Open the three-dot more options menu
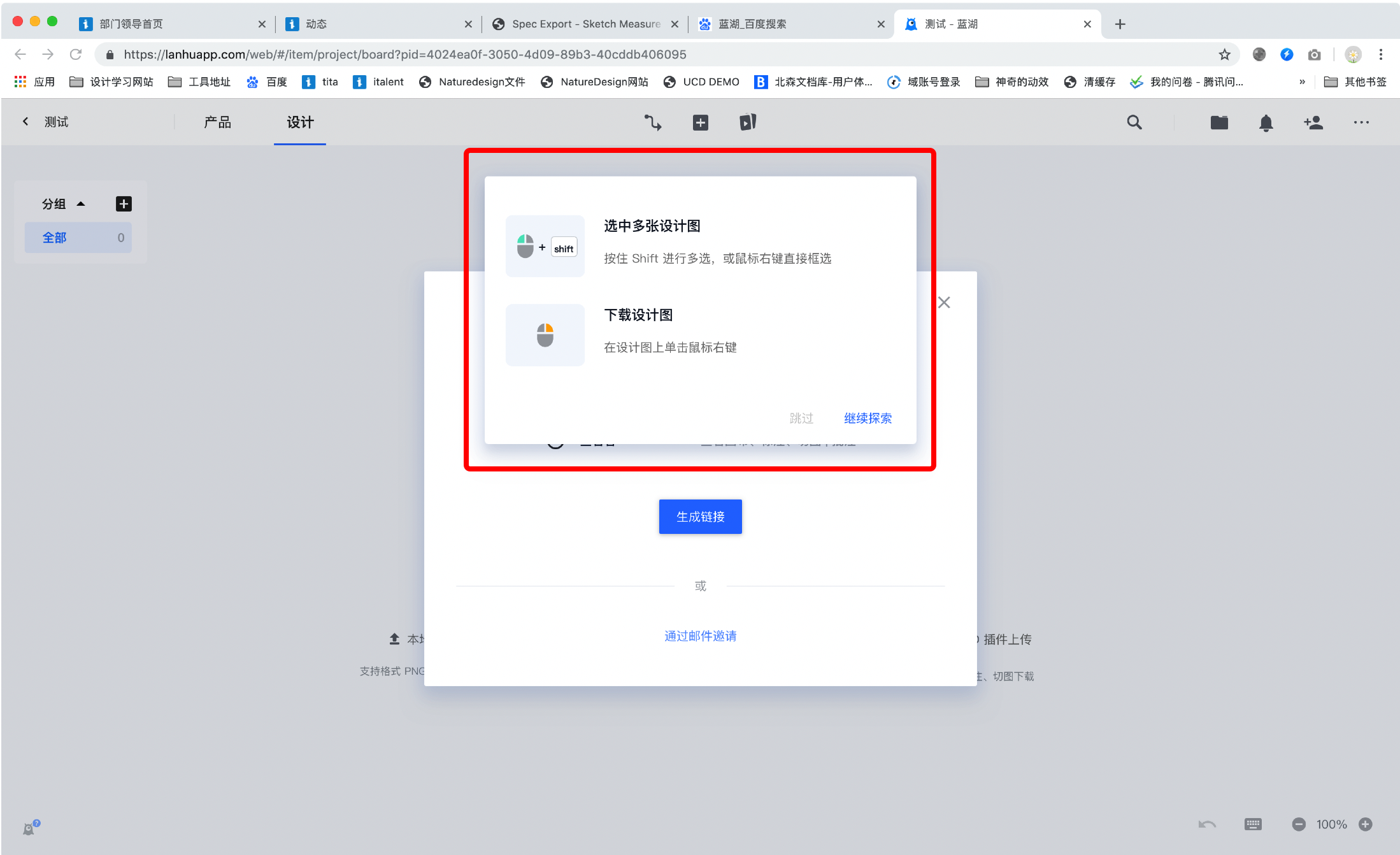The width and height of the screenshot is (1400, 855). 1361,122
